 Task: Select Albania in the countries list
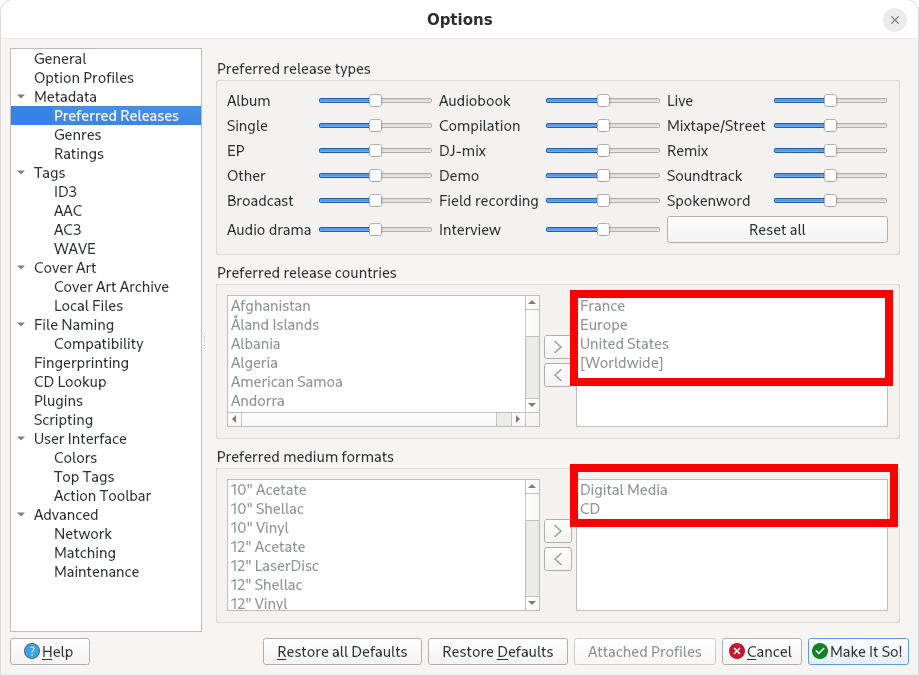254,344
